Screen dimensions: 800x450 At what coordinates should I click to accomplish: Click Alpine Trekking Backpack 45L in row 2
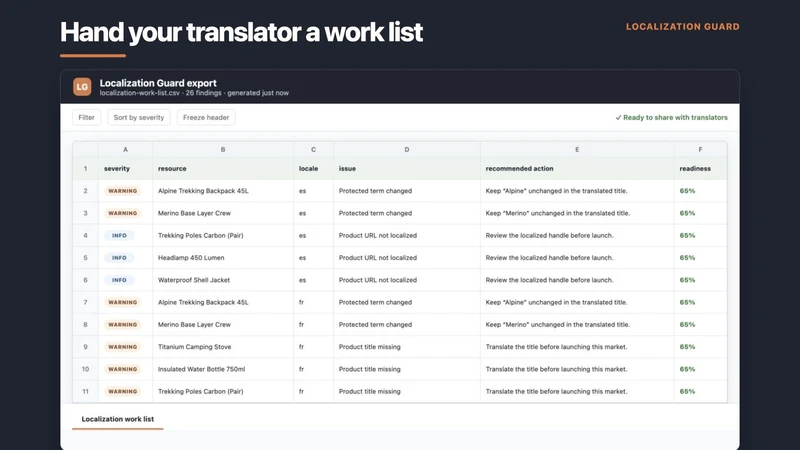click(x=203, y=191)
